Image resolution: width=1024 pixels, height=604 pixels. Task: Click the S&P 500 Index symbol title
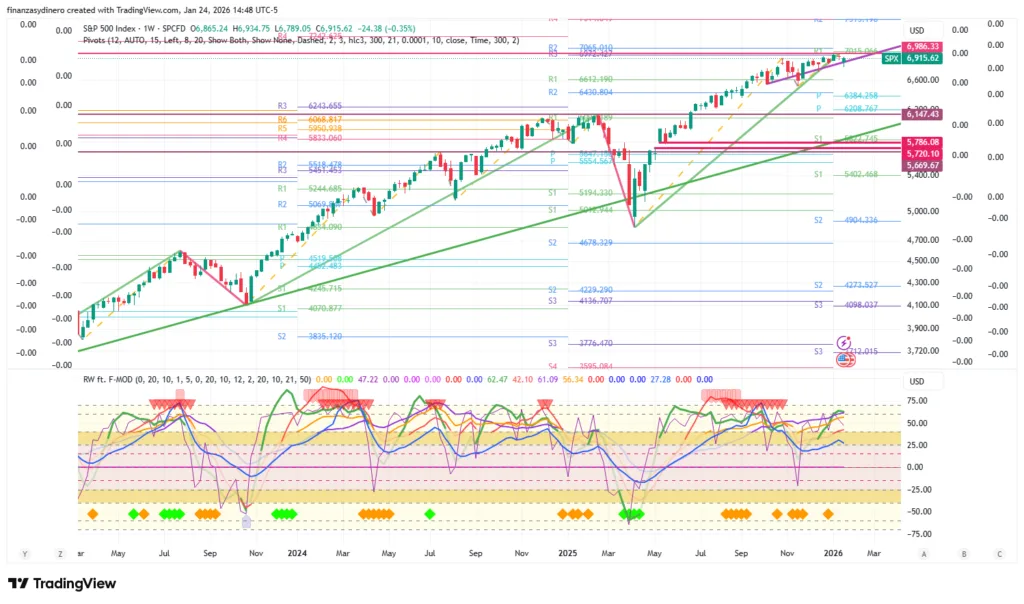point(118,30)
